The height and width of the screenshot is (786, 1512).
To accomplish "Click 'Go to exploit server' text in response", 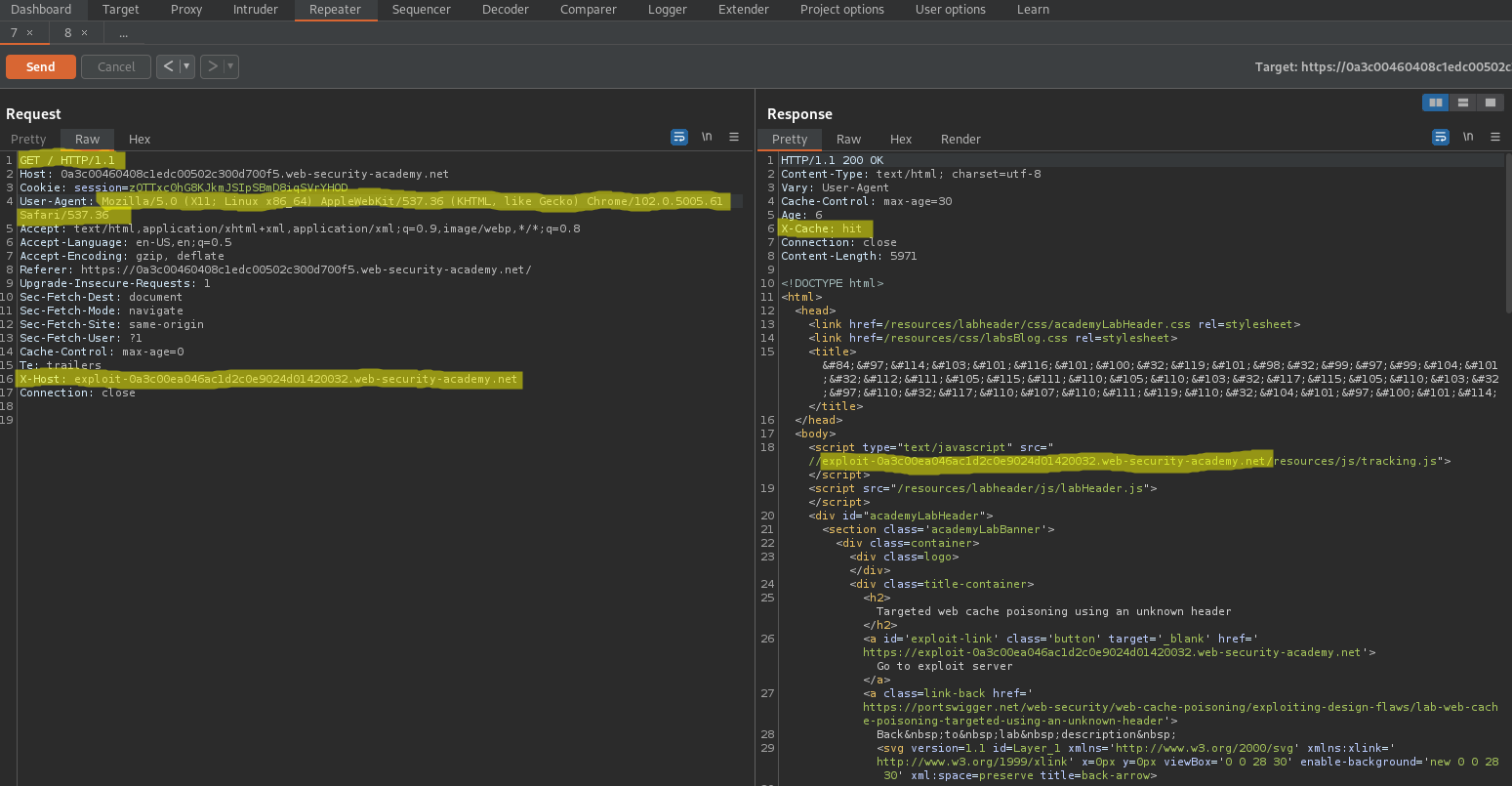I will tap(944, 666).
